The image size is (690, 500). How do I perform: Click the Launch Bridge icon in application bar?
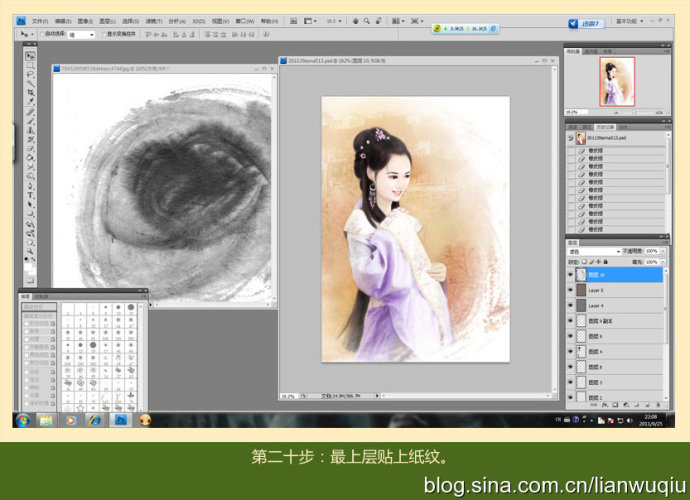(294, 21)
